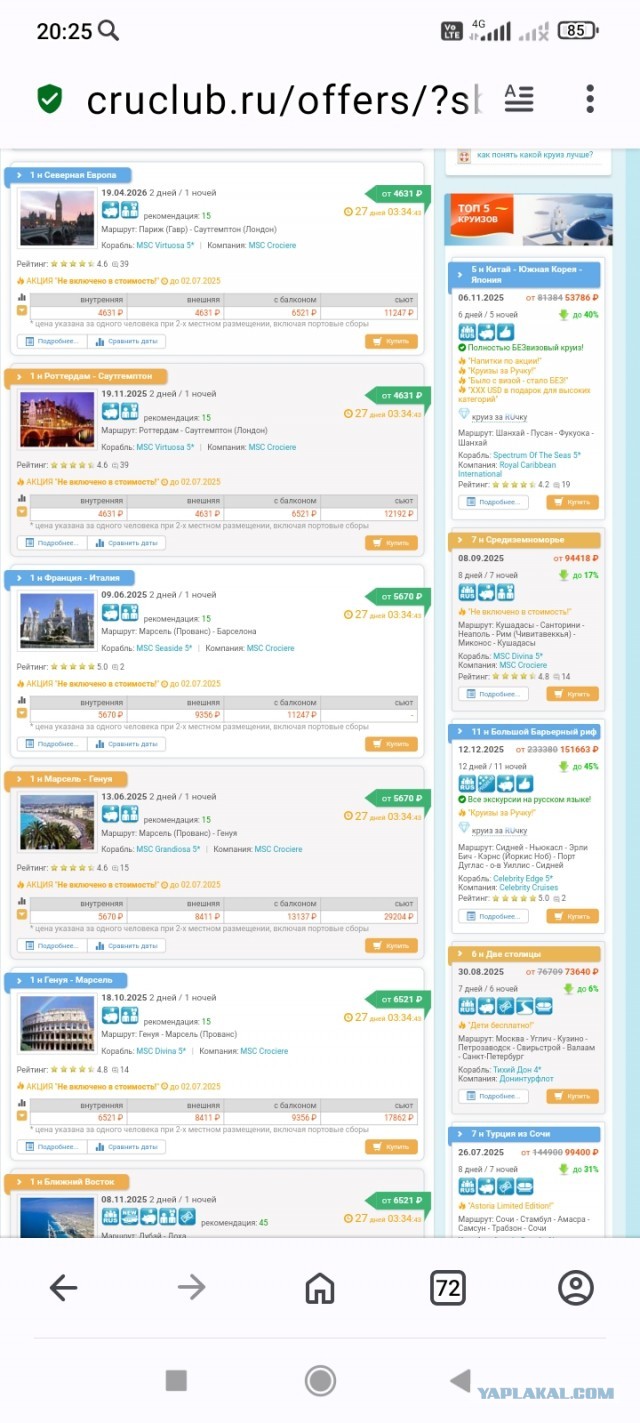
Task: Tap the green secure site shield icon
Action: coord(50,99)
